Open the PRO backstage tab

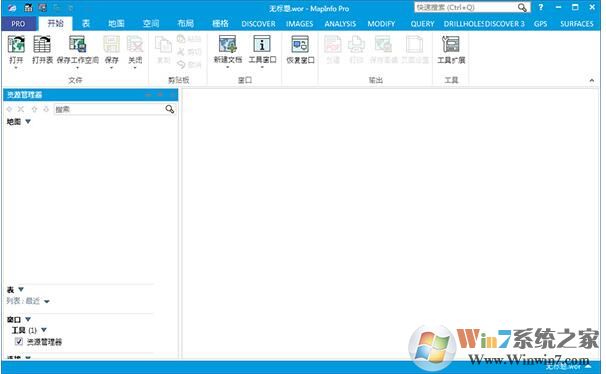pos(19,24)
